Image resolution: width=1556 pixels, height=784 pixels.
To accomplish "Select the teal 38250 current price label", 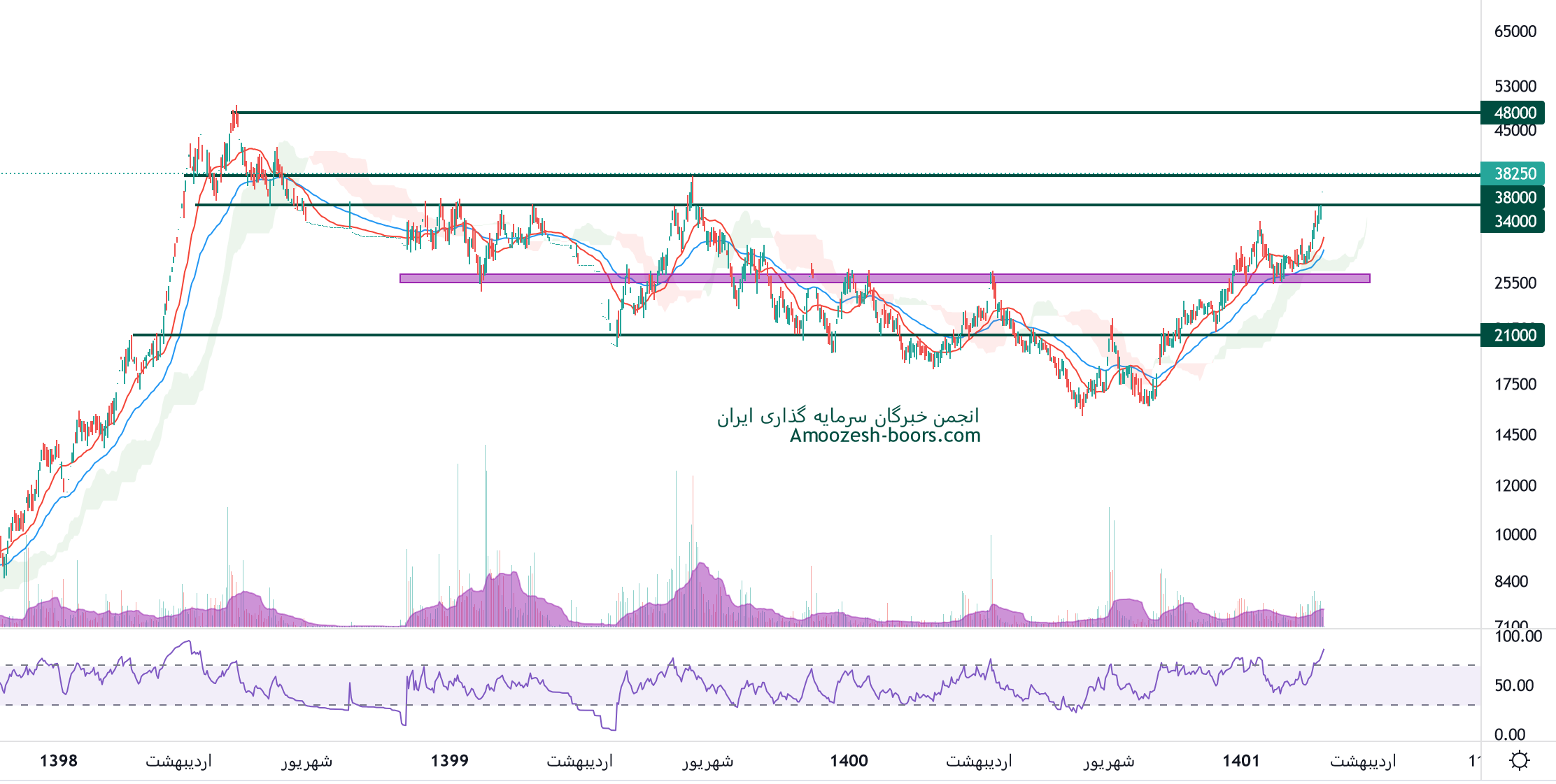I will point(1514,173).
